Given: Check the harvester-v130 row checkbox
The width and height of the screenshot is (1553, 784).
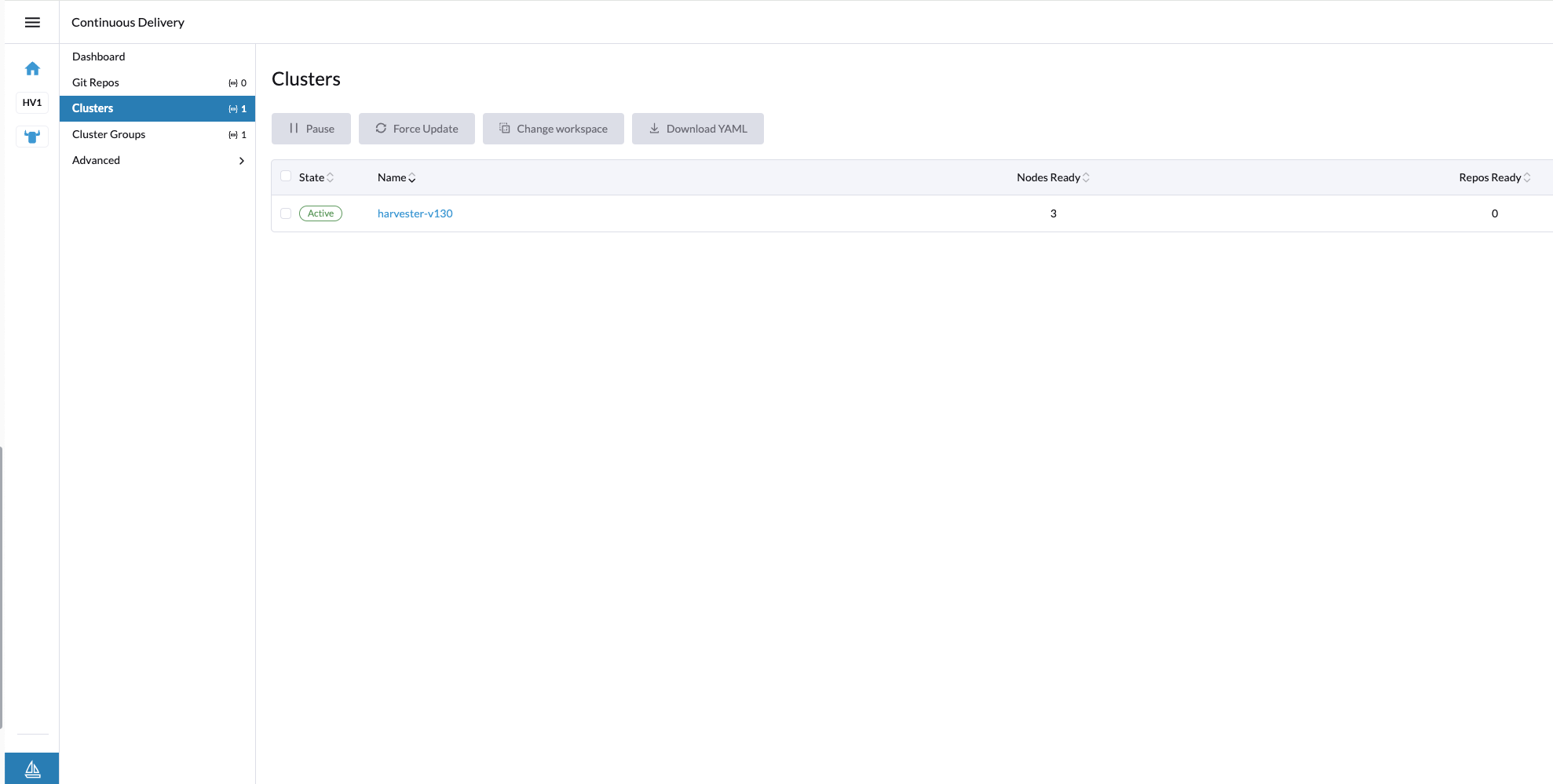Looking at the screenshot, I should 286,213.
